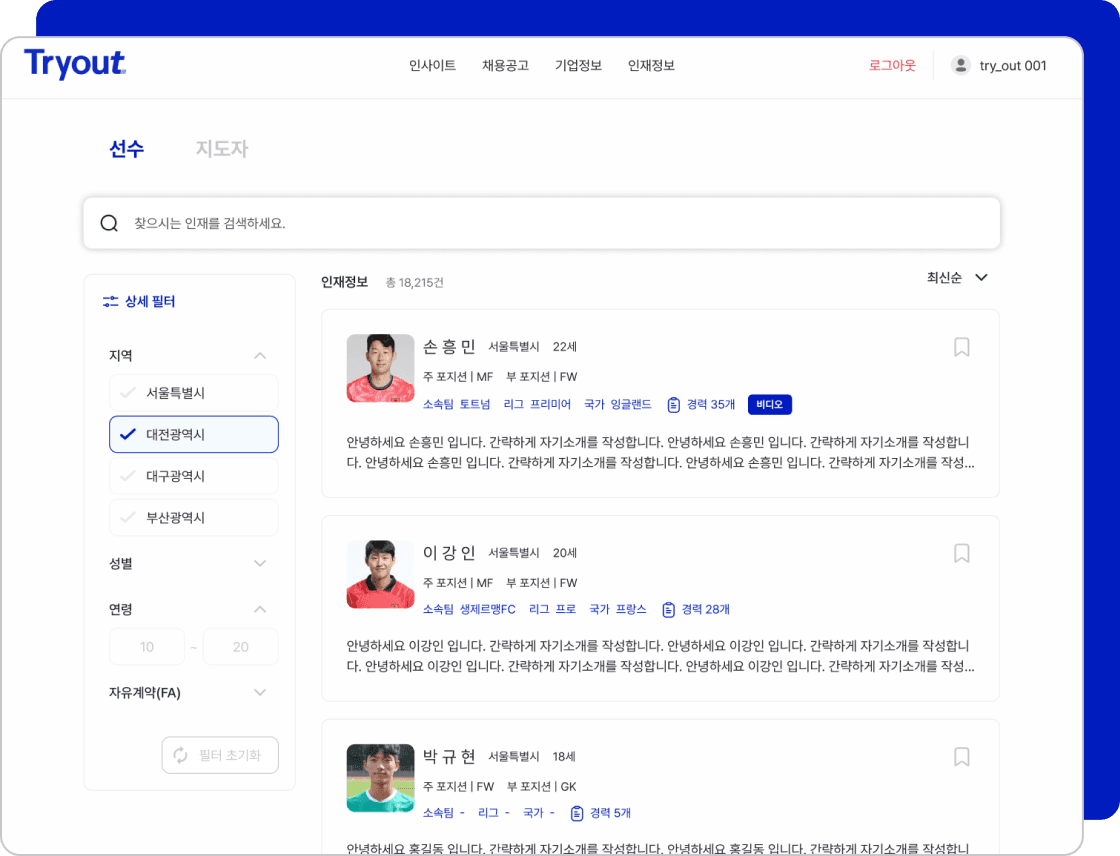This screenshot has width=1120, height=856.
Task: Open 박규현's profile photo
Action: coord(381,778)
